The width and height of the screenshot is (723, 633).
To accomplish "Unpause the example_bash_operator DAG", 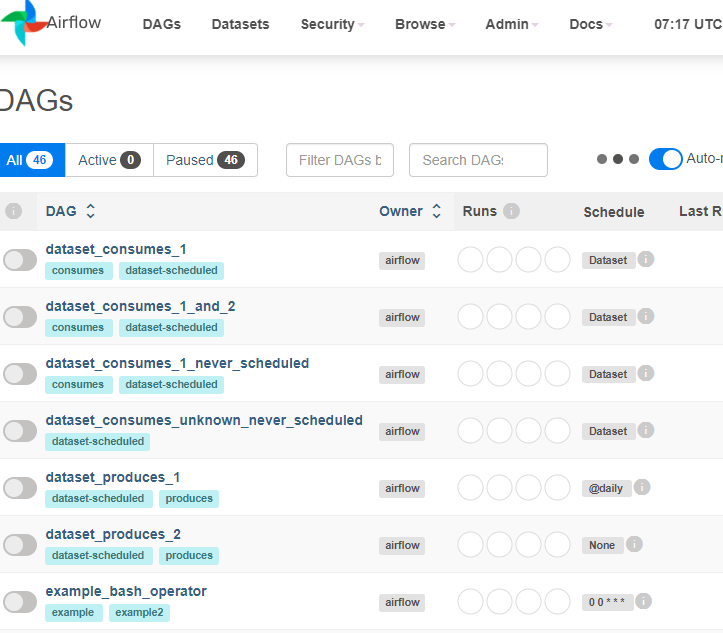I will point(20,602).
